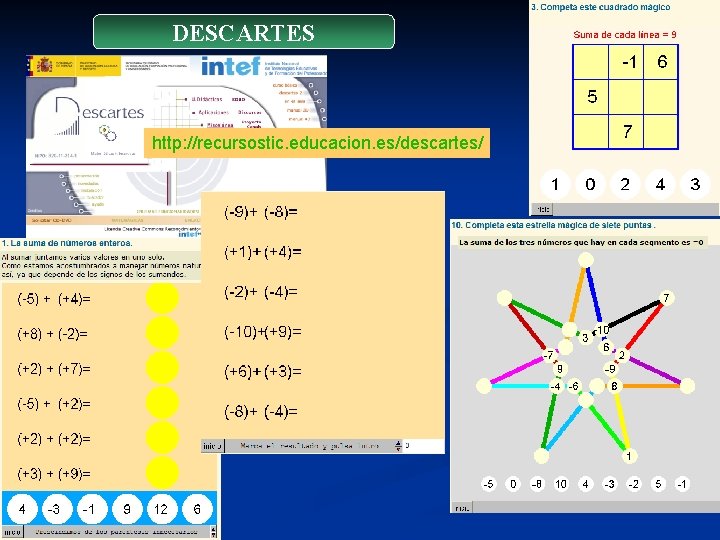Screen dimensions: 720x540
Task: Click the empty top tip node of the star
Action: [586, 260]
